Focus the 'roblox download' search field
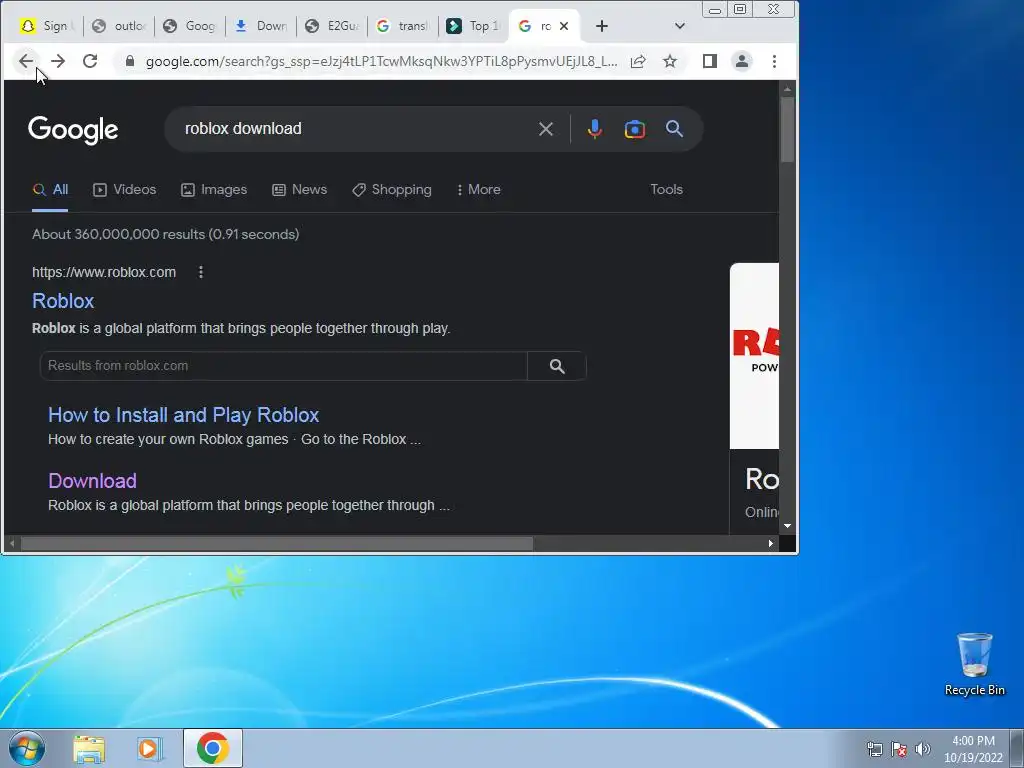Image resolution: width=1024 pixels, height=768 pixels. (x=353, y=129)
